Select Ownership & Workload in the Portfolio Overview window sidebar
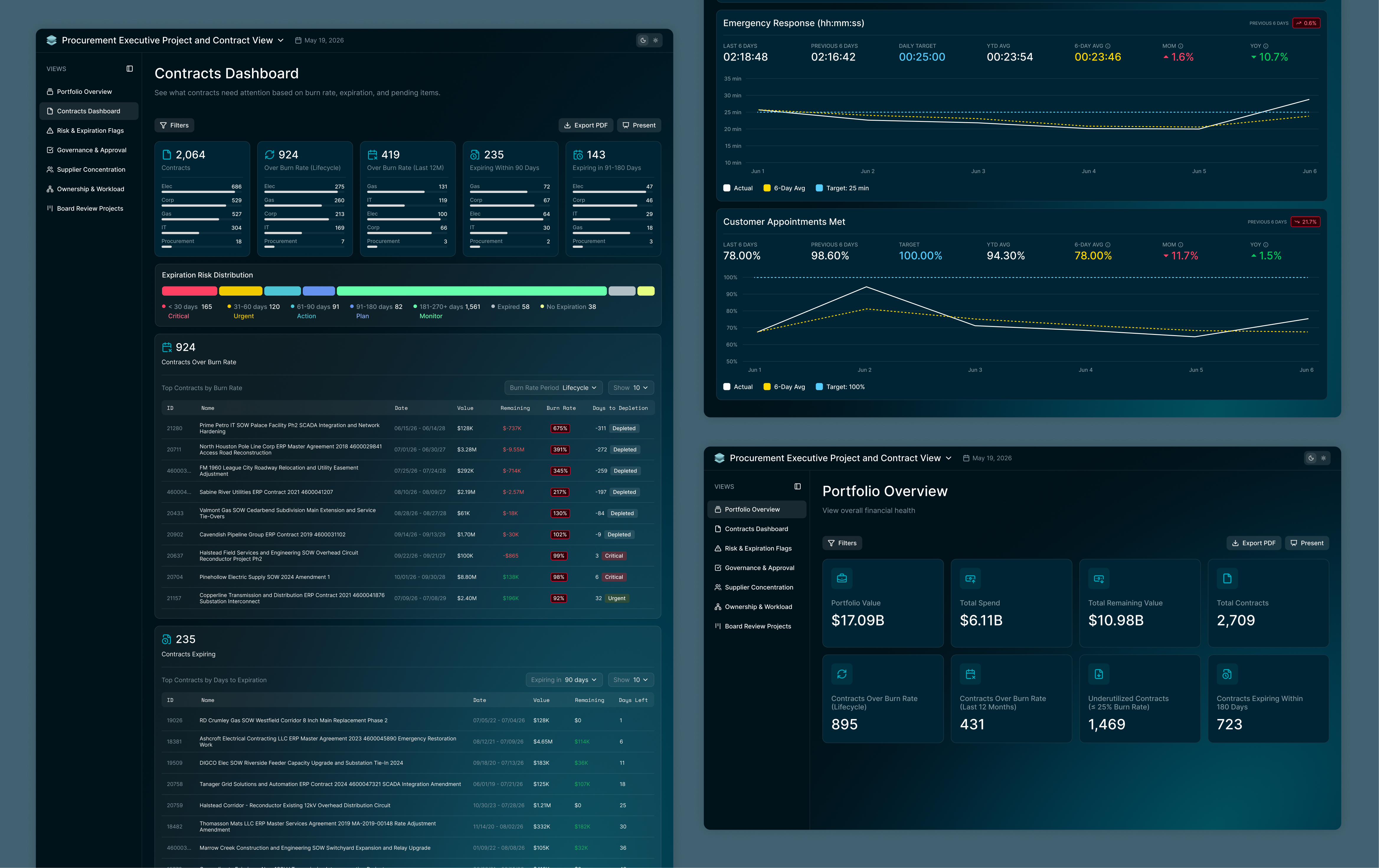 click(x=757, y=607)
